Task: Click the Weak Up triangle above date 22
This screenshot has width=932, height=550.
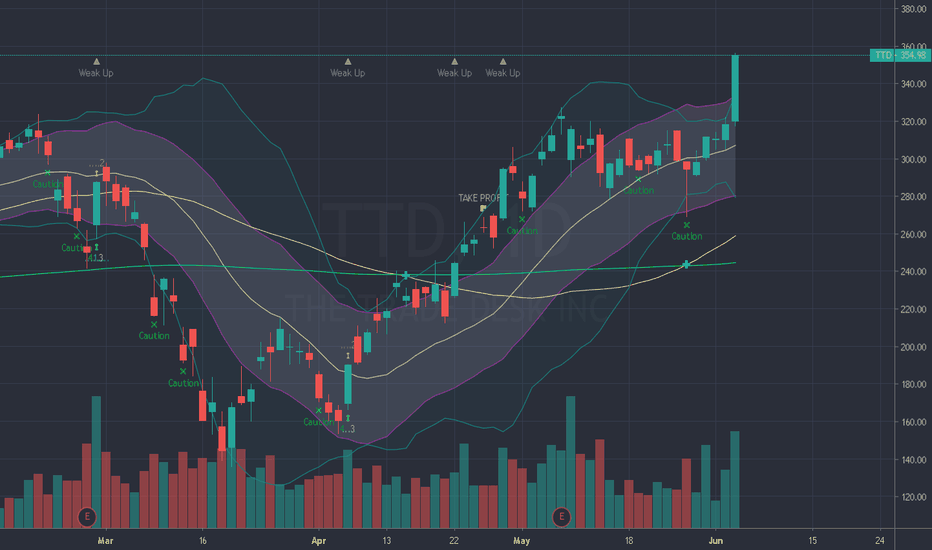Action: point(454,61)
